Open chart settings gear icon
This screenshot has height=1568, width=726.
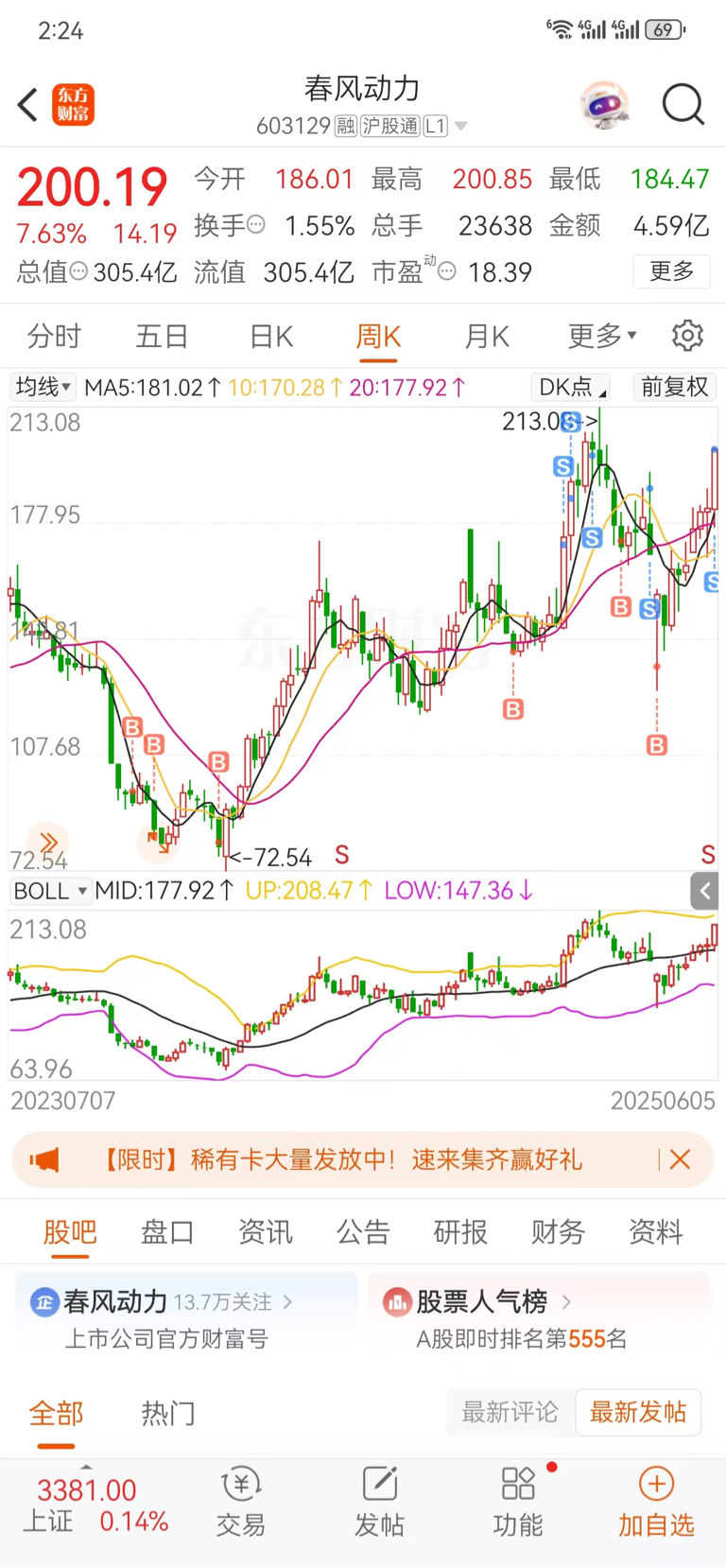[687, 336]
